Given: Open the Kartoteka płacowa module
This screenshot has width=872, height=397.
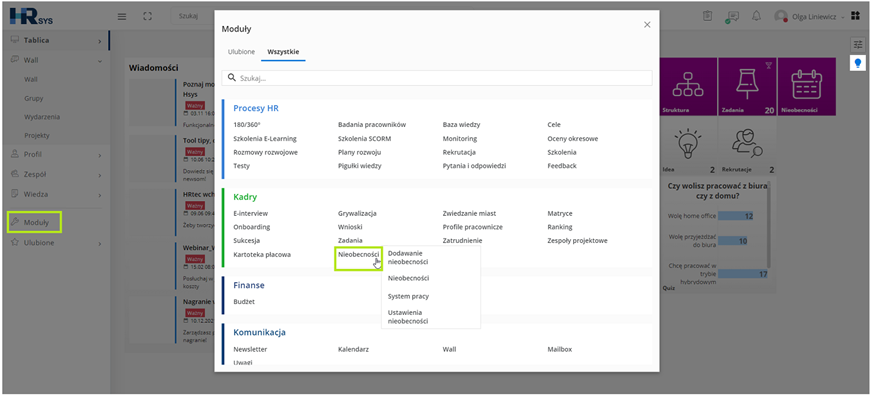Looking at the screenshot, I should (x=262, y=255).
